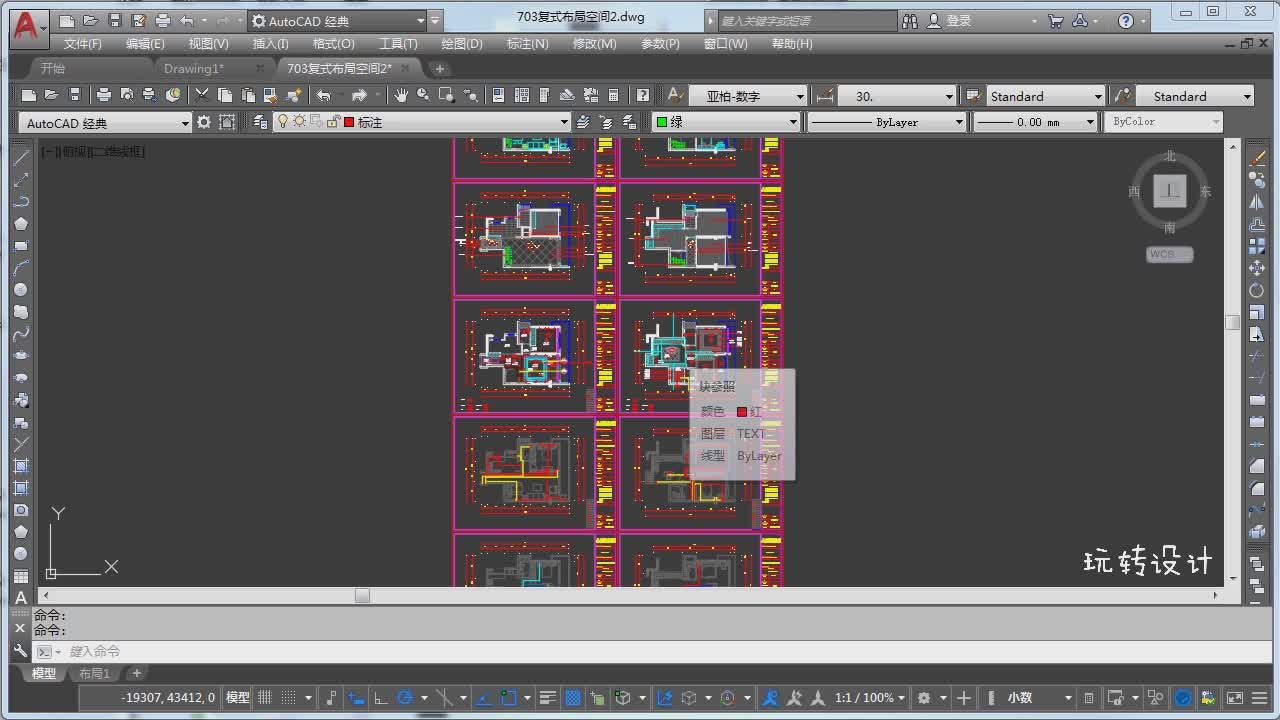Viewport: 1280px width, 720px height.
Task: Toggle transparency display in status bar
Action: (x=573, y=697)
